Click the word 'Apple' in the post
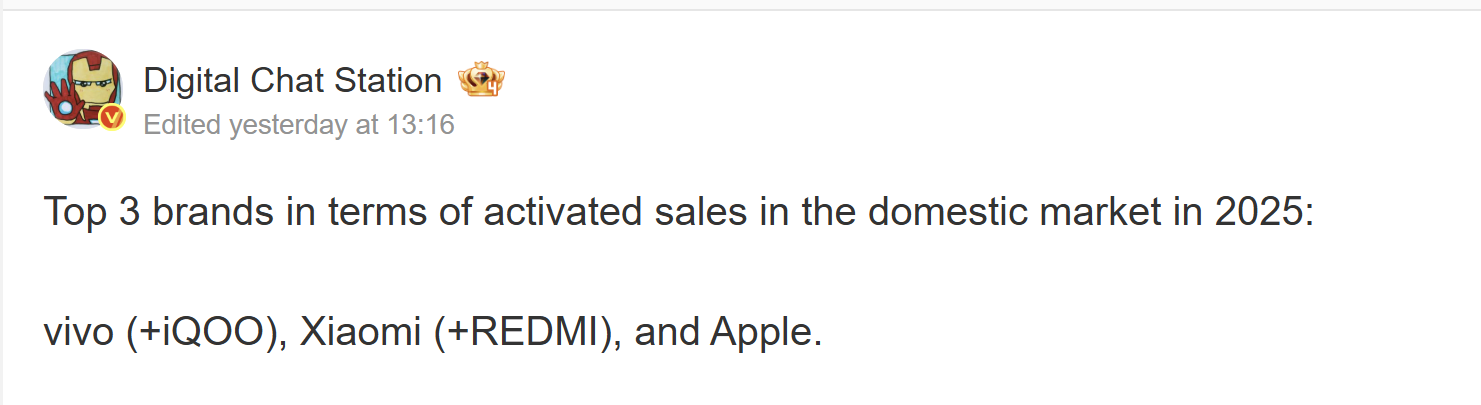Viewport: 1481px width, 405px height. [x=764, y=333]
